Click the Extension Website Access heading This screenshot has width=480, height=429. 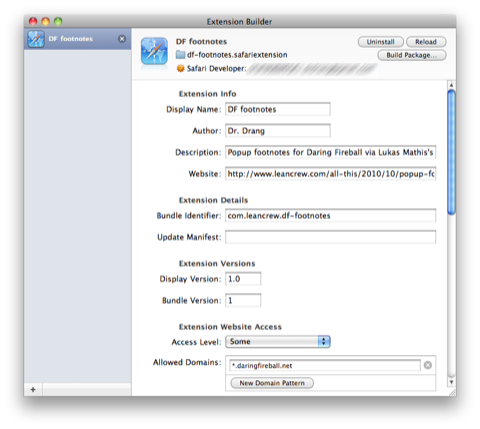(x=230, y=327)
